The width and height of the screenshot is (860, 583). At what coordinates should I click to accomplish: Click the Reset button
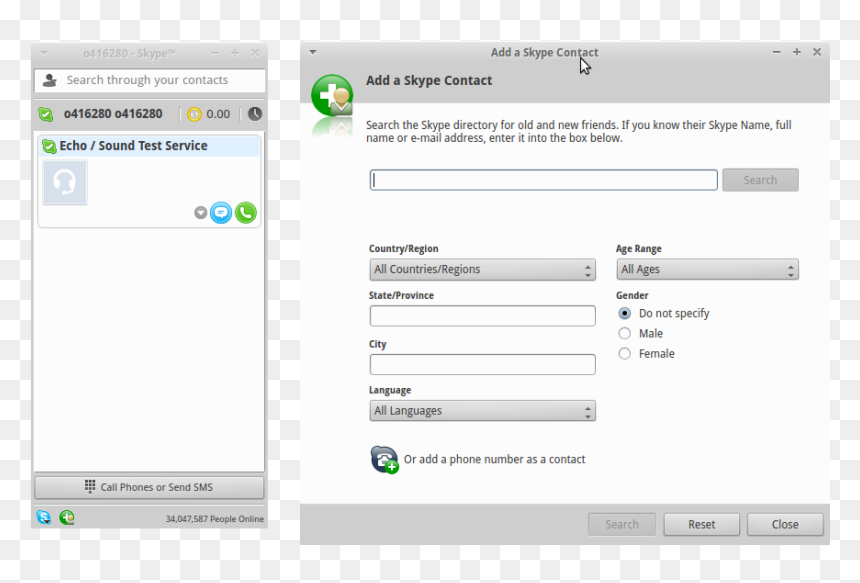[701, 524]
